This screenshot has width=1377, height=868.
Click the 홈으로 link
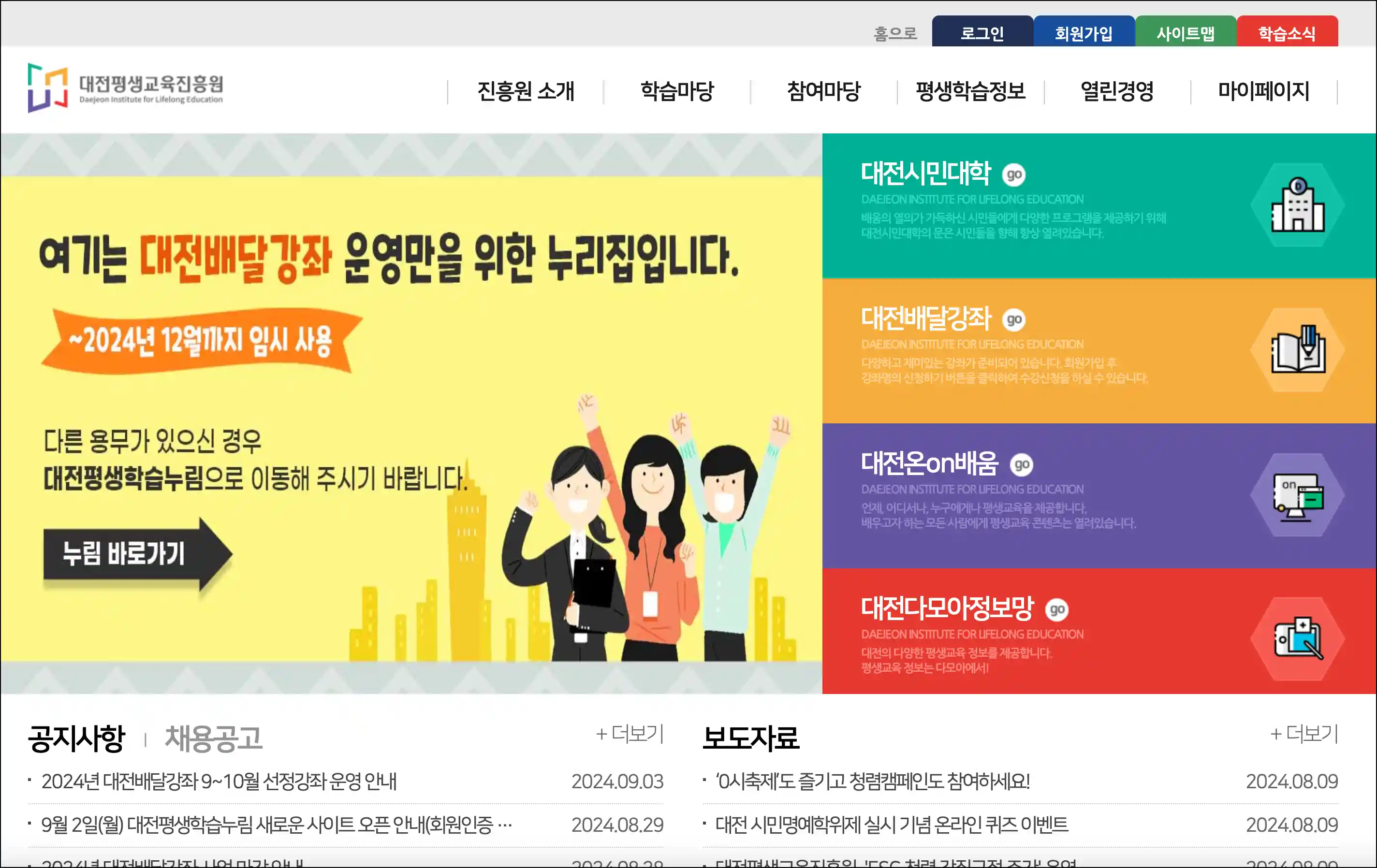tap(895, 34)
